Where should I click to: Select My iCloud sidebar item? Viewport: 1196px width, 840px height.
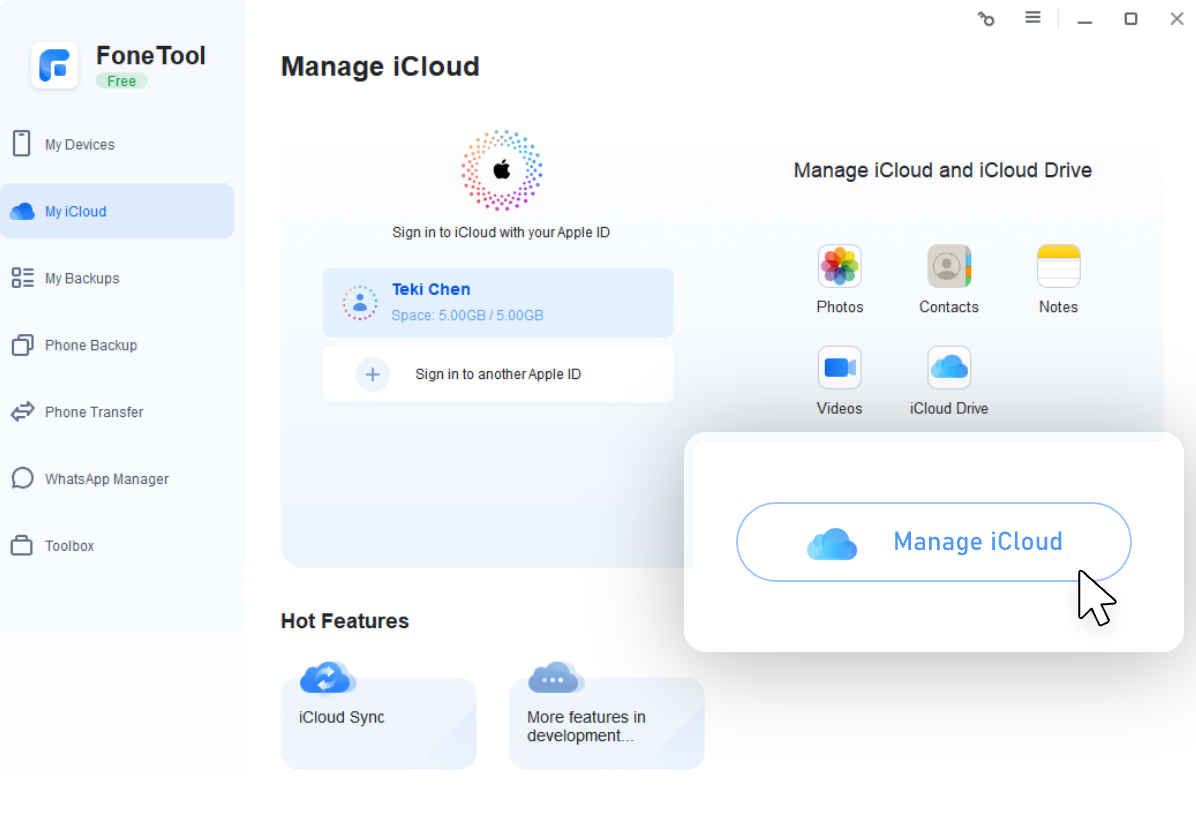coord(76,211)
